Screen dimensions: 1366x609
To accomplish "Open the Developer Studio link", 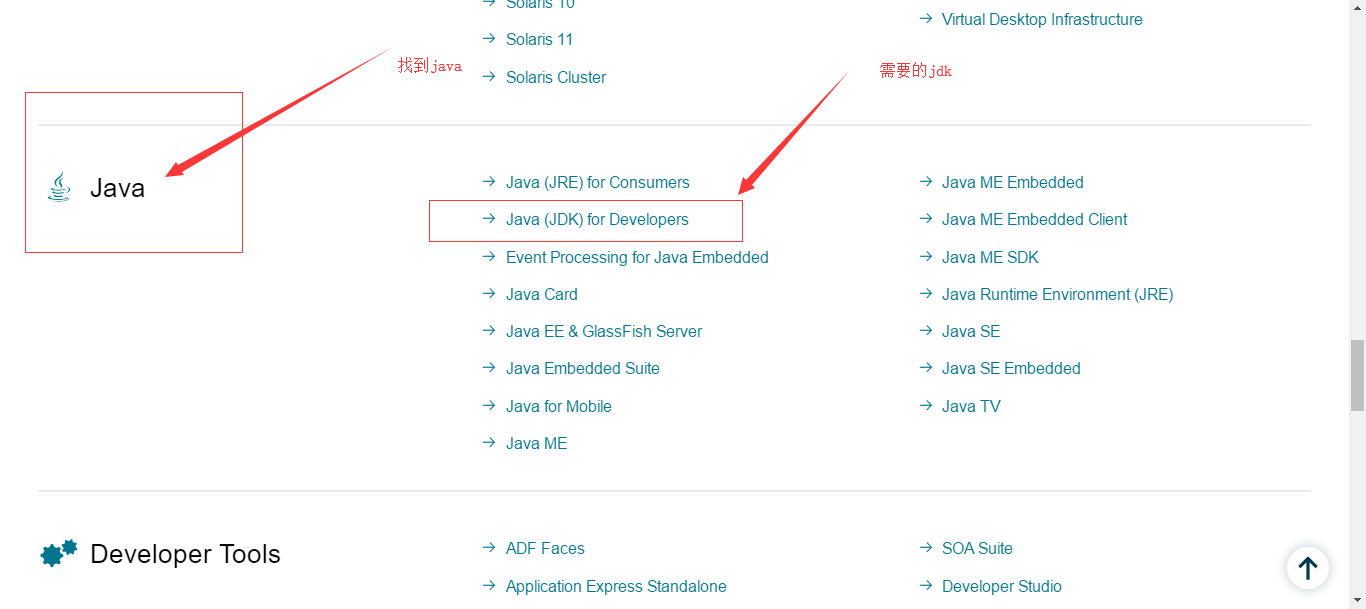I will click(x=1002, y=587).
